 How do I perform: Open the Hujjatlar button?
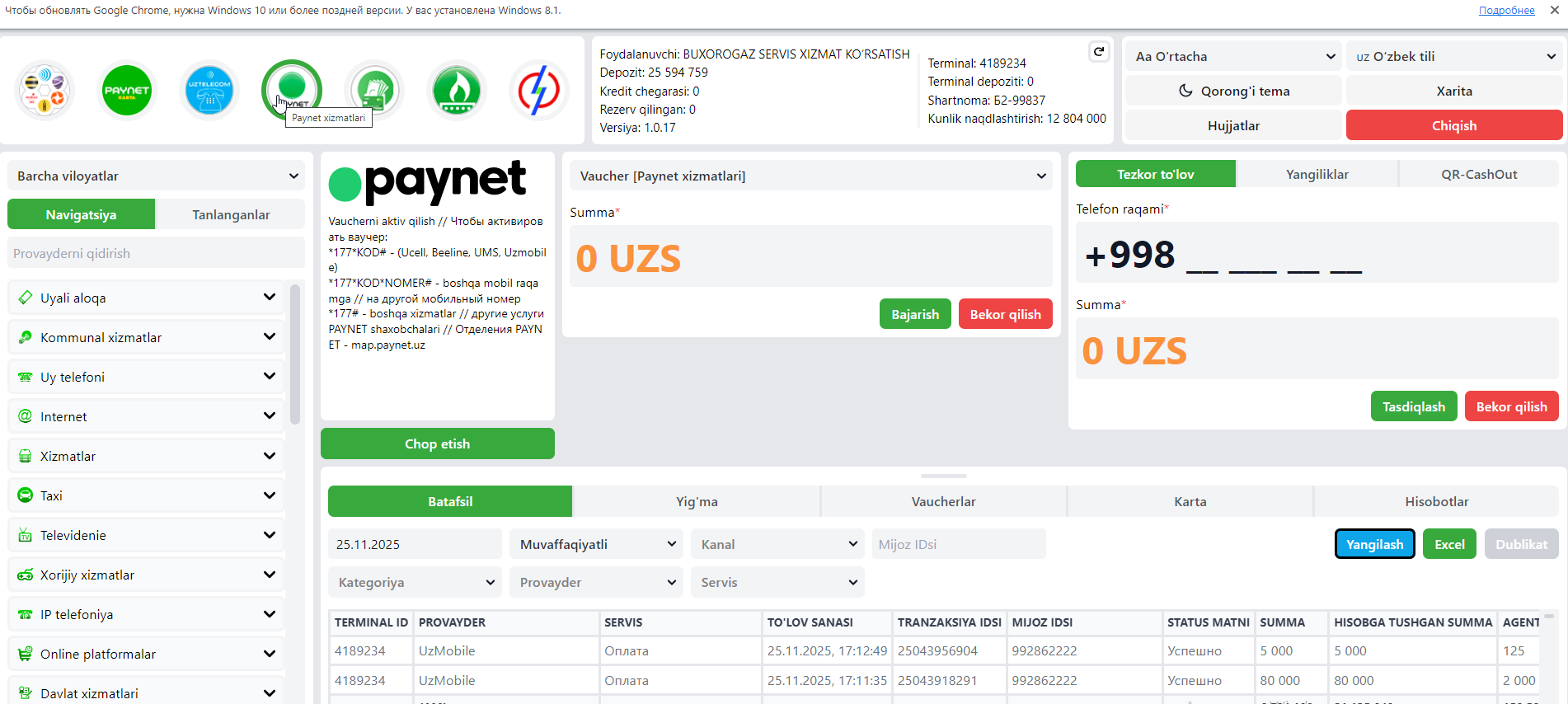click(x=1233, y=125)
